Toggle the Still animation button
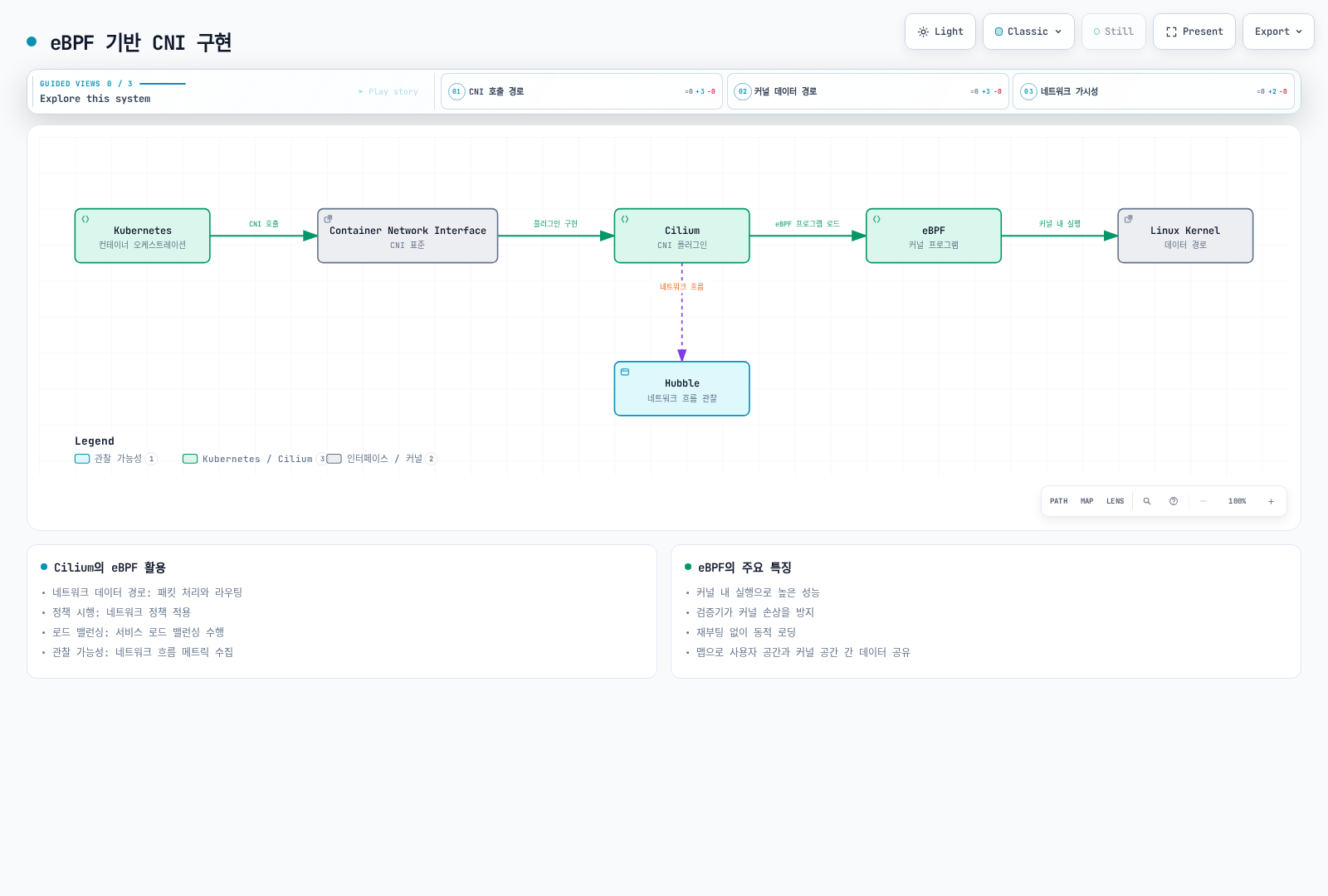The image size is (1328, 896). click(x=1113, y=32)
